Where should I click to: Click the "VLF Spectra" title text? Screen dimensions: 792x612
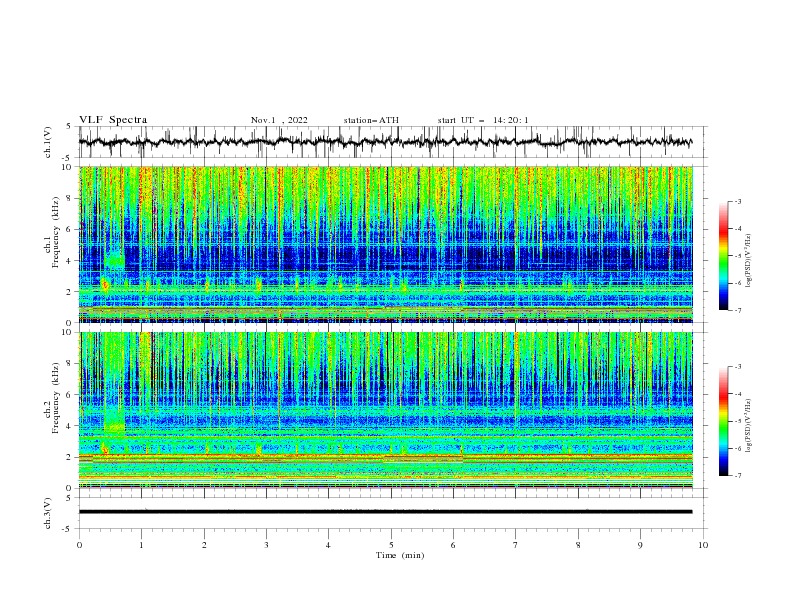[x=113, y=120]
